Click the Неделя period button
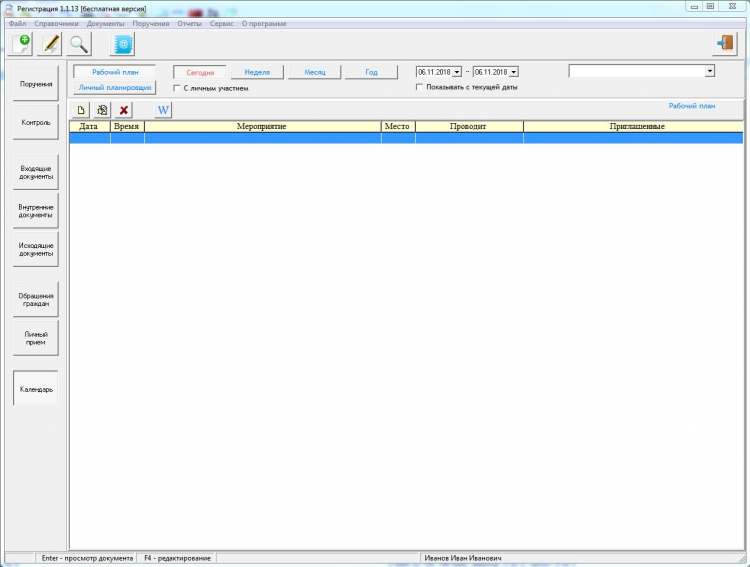750x567 pixels. pos(257,72)
